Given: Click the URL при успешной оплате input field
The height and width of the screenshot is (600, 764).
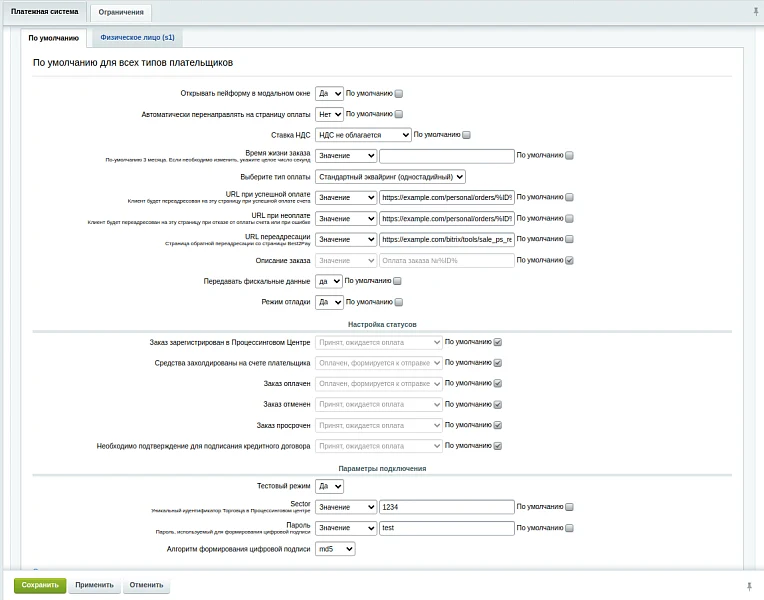Looking at the screenshot, I should pos(447,198).
